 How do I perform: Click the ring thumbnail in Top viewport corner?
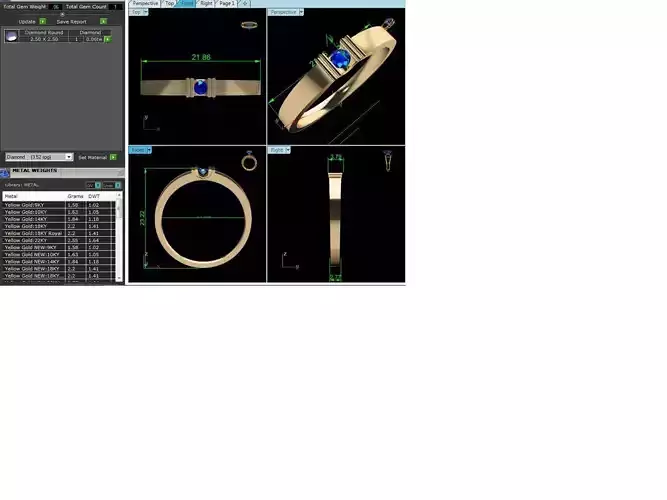pos(249,25)
